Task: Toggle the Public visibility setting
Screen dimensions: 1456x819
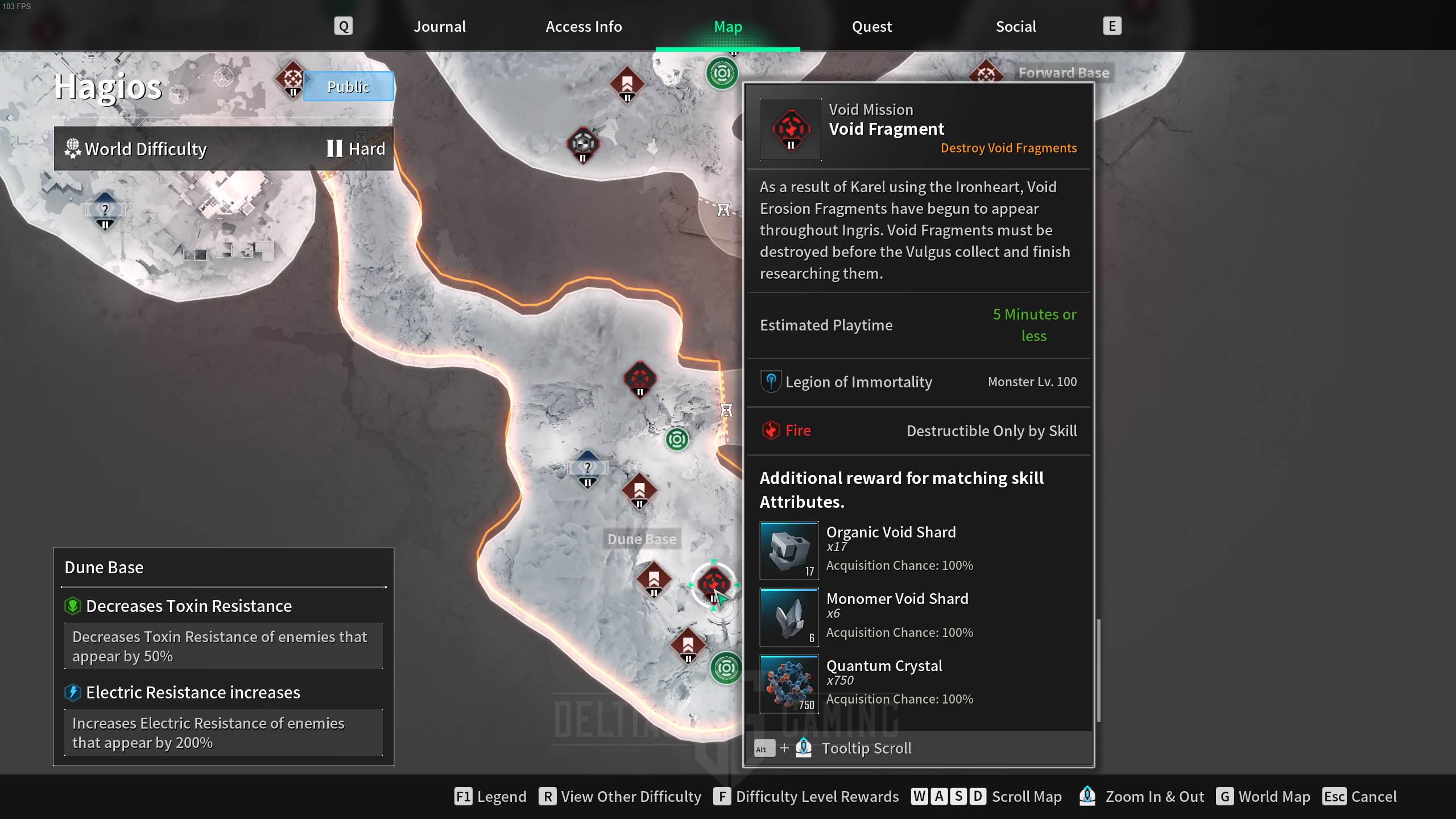Action: pyautogui.click(x=348, y=86)
